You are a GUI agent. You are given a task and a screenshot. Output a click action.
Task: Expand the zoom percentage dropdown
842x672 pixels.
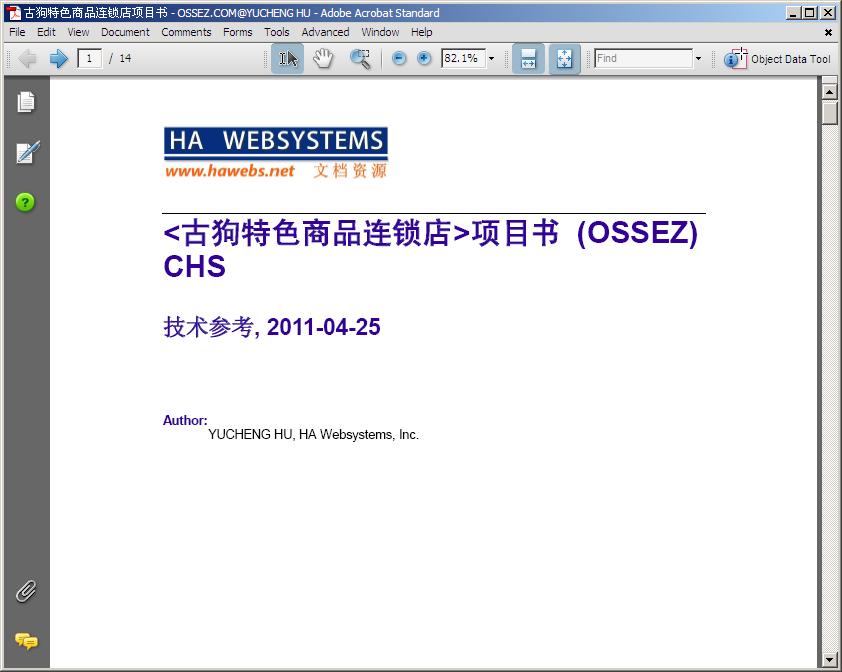pos(491,59)
